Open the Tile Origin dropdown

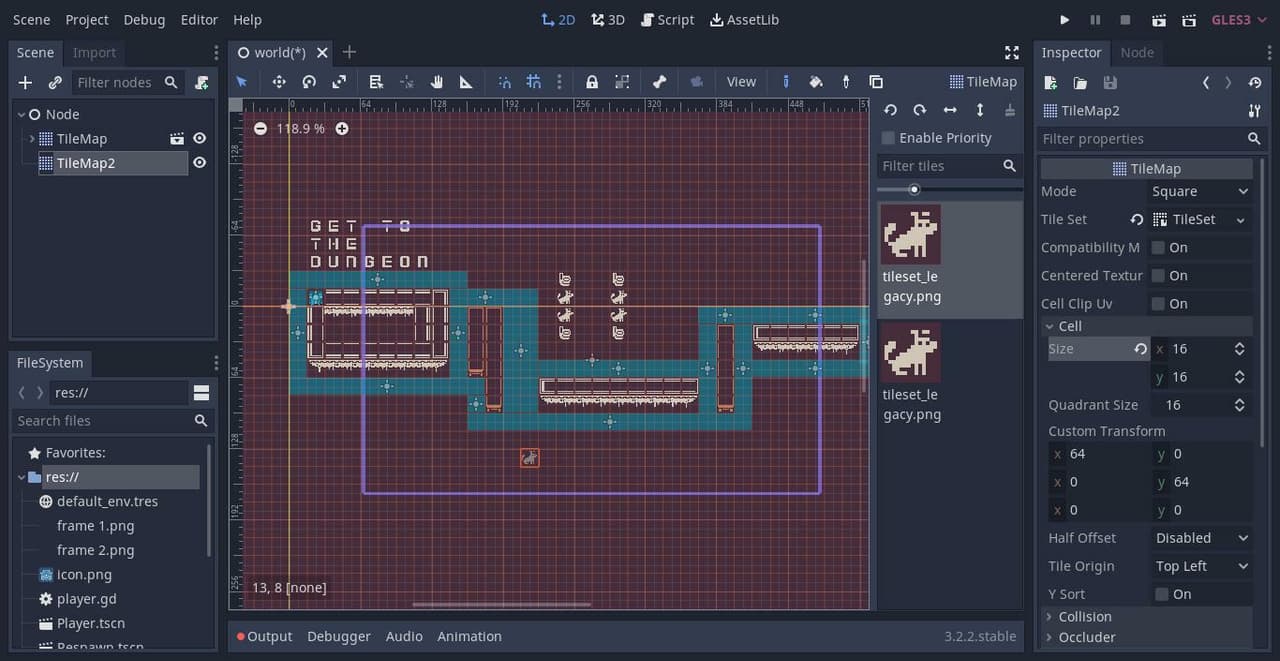pyautogui.click(x=1201, y=566)
